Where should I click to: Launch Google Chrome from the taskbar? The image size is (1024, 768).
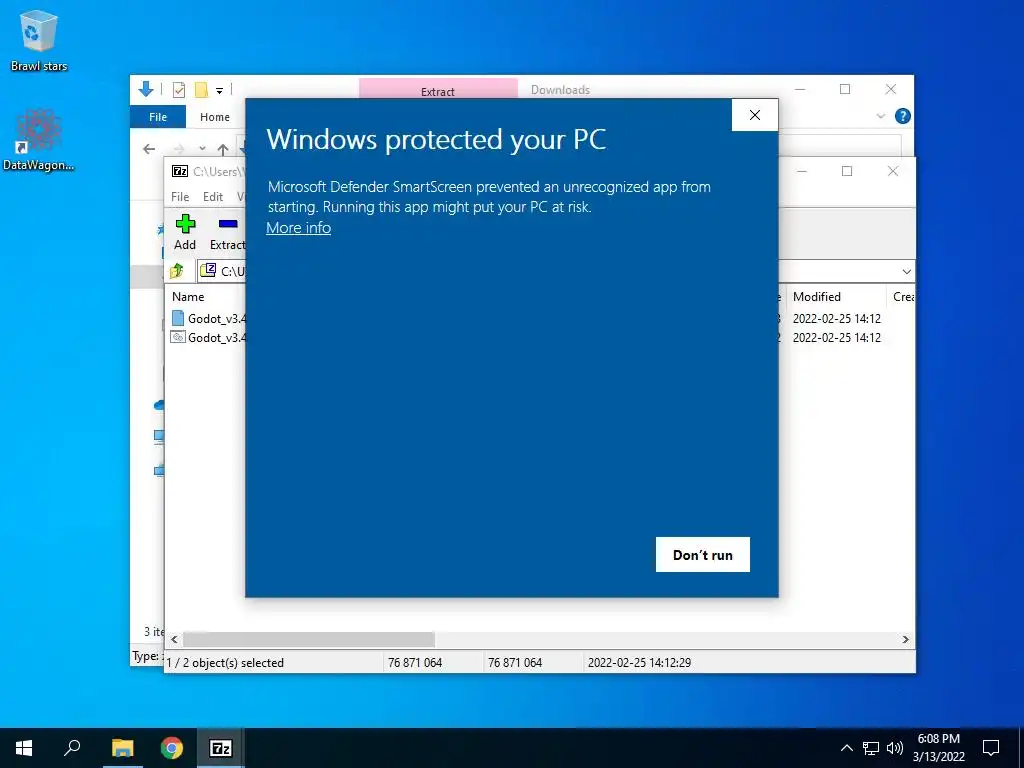click(x=172, y=748)
